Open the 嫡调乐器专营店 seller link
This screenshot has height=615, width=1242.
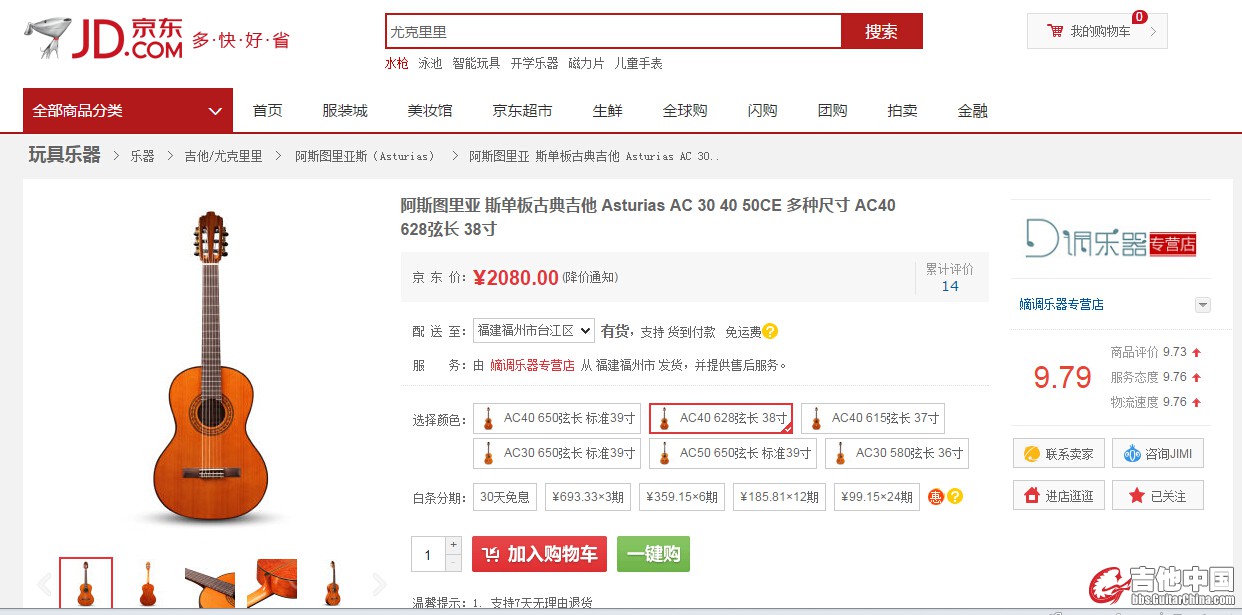532,365
